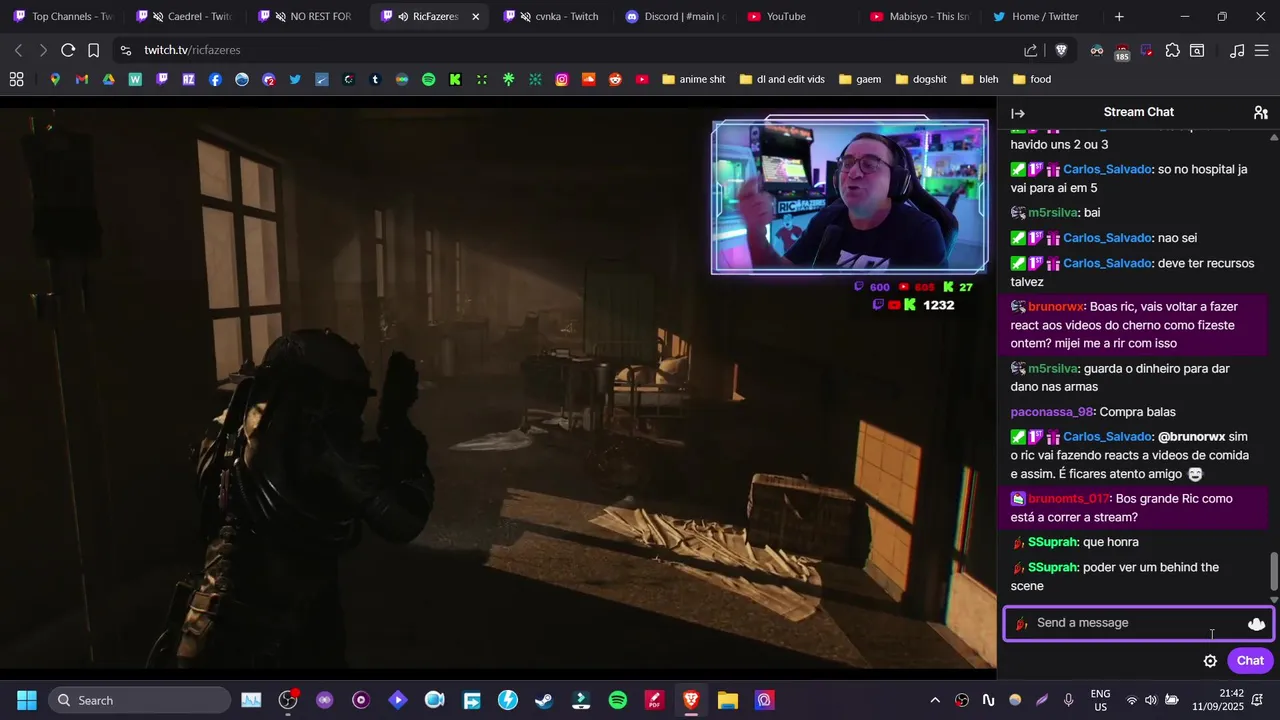The height and width of the screenshot is (720, 1280).
Task: Open the emote picker in the message box
Action: pos(1256,623)
